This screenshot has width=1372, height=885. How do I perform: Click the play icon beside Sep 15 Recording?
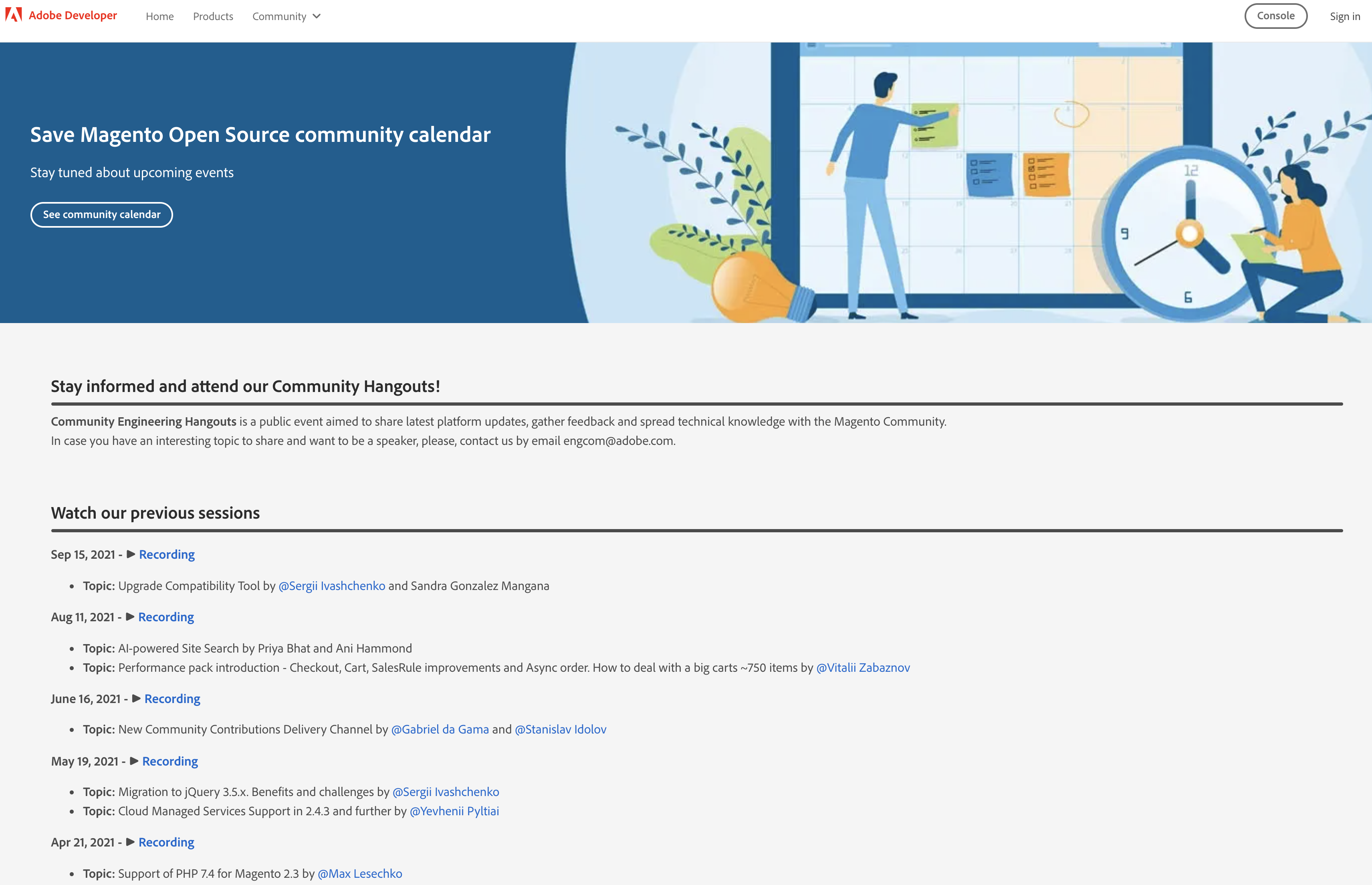pos(131,554)
